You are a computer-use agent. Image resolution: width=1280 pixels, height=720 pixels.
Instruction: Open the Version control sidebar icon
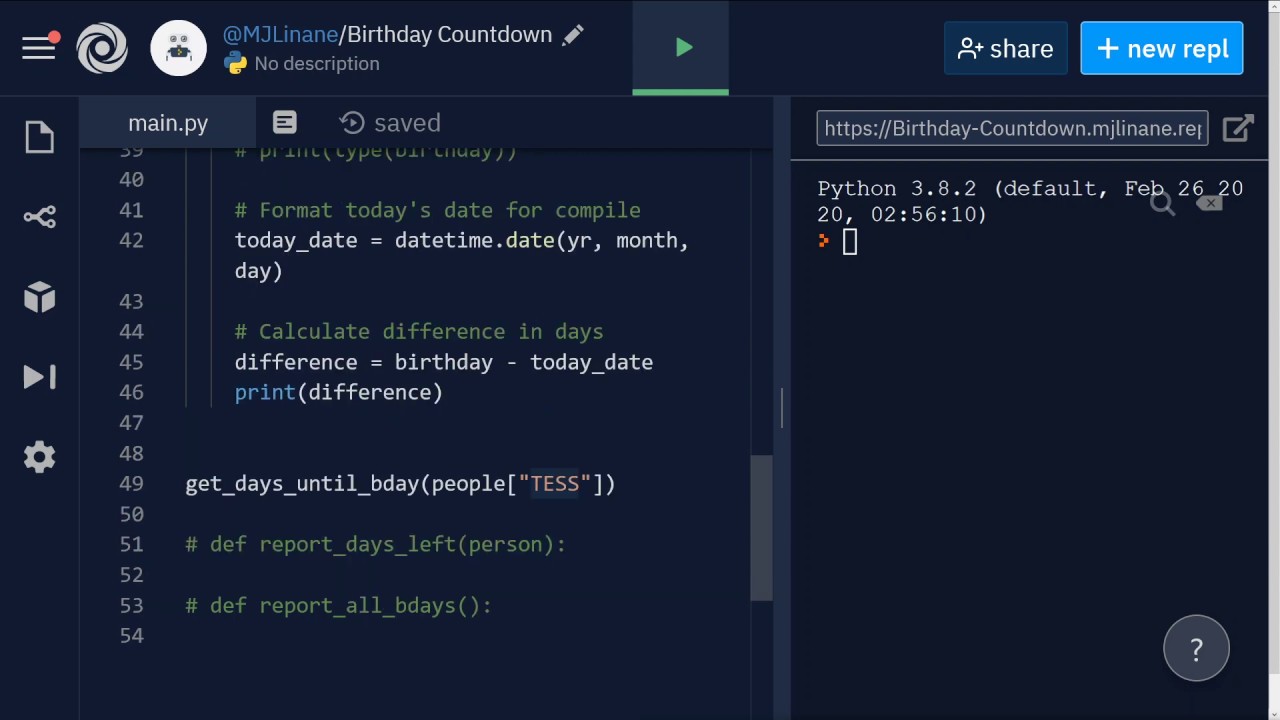tap(39, 217)
